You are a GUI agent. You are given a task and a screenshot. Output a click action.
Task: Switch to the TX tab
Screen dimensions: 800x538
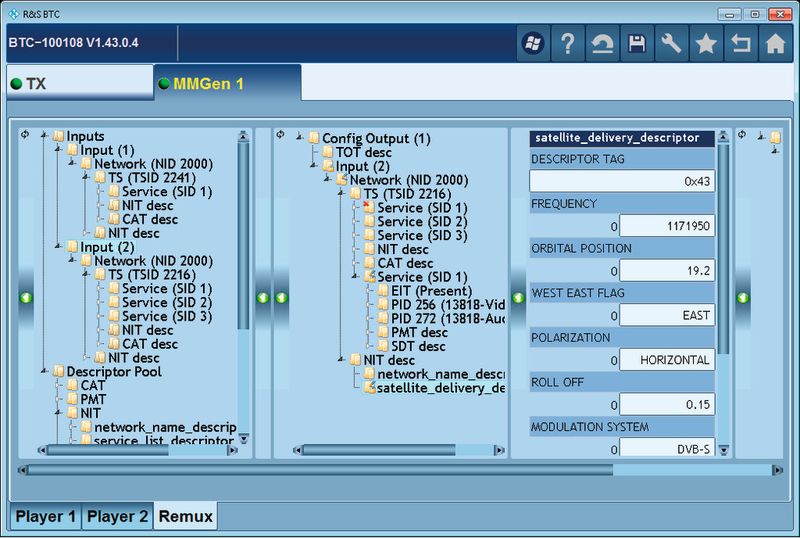tap(80, 83)
